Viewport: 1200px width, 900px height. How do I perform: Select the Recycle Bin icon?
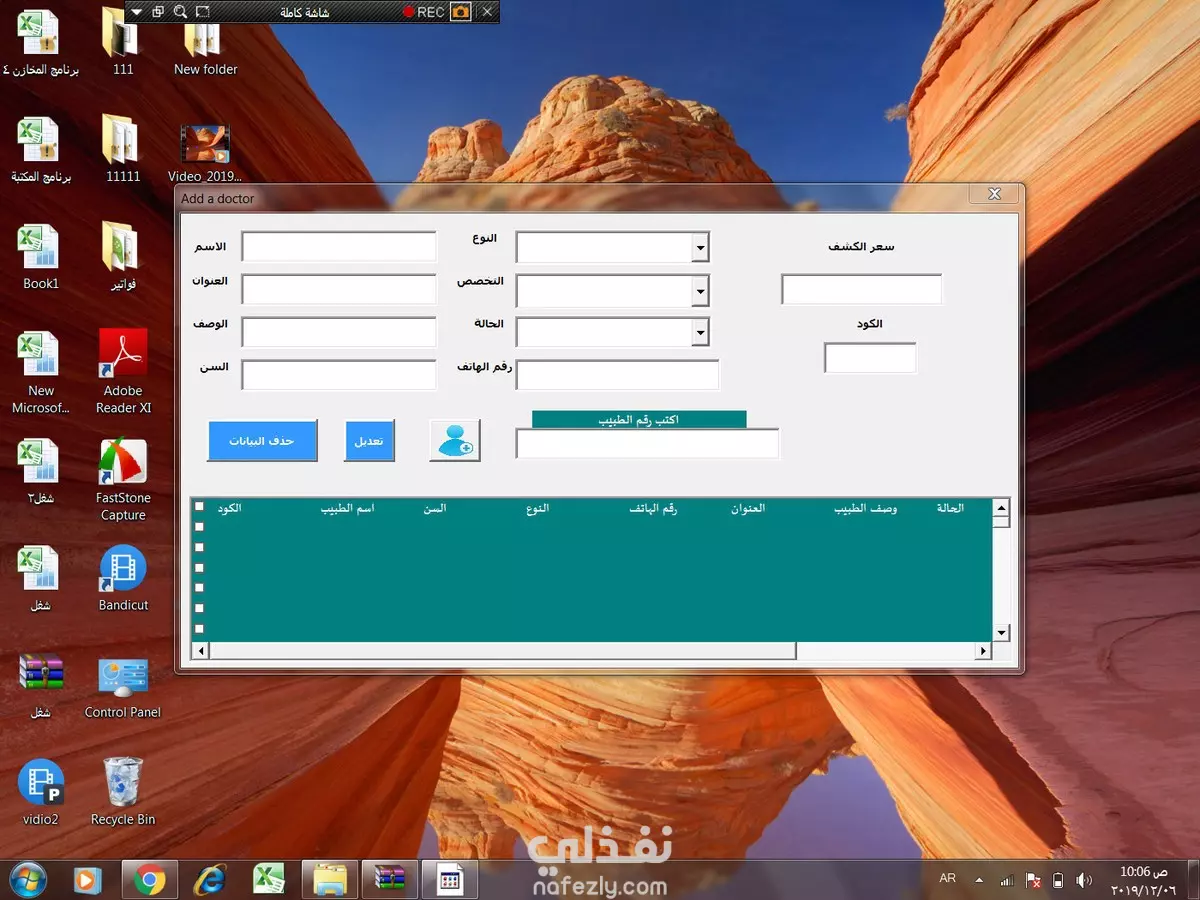[x=123, y=792]
